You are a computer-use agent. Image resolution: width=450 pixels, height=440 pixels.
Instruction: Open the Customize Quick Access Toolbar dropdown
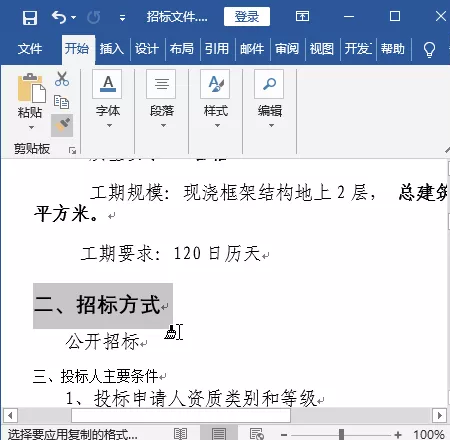[x=122, y=18]
